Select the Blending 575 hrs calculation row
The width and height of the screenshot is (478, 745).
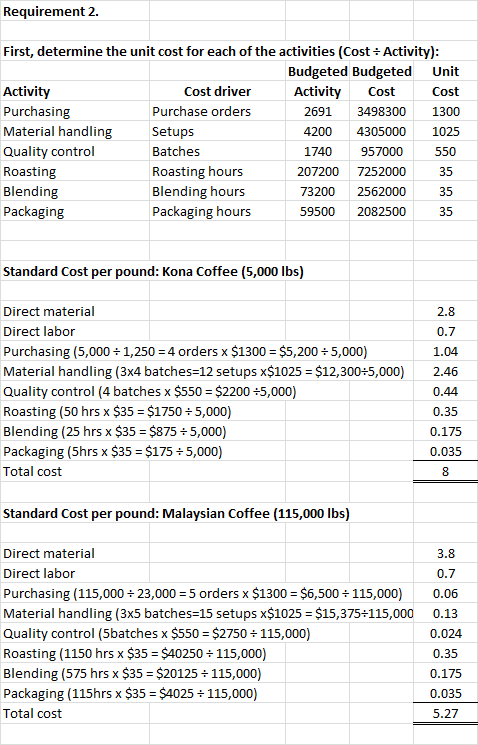coord(132,673)
